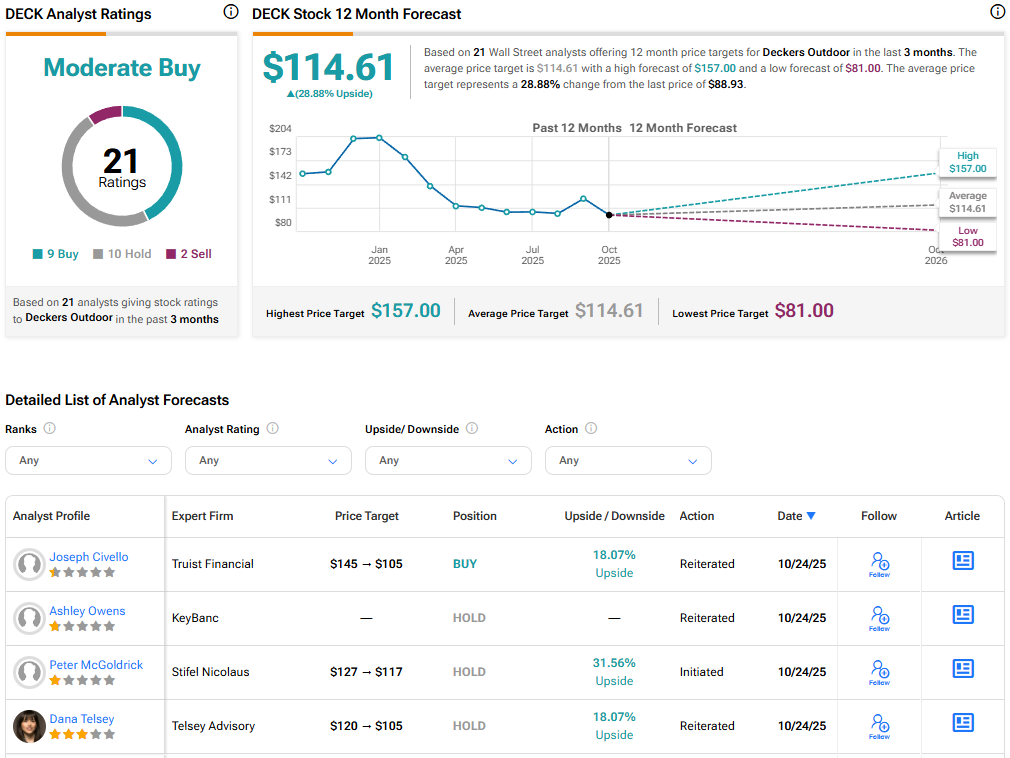Screen dimensions: 1010x758
Task: Click info icon next to Upside/Downside filter
Action: [472, 429]
